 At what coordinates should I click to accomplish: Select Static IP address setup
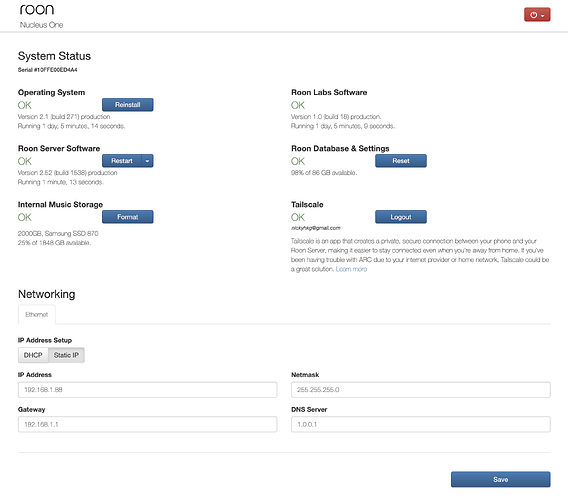pos(66,355)
